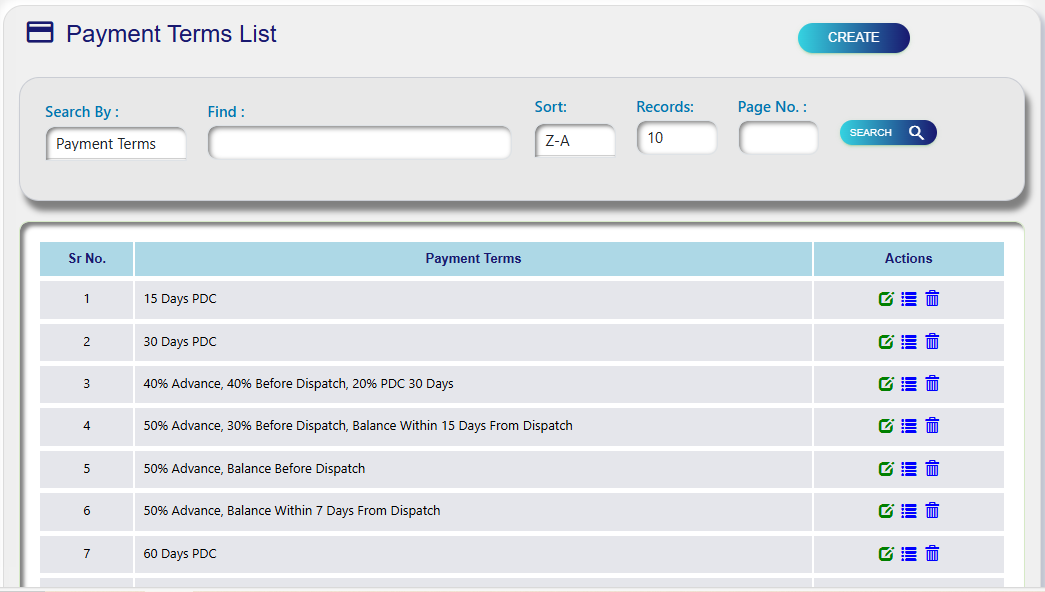1045x592 pixels.
Task: Delete the 50% Advance 15-day dispatch term
Action: [931, 425]
